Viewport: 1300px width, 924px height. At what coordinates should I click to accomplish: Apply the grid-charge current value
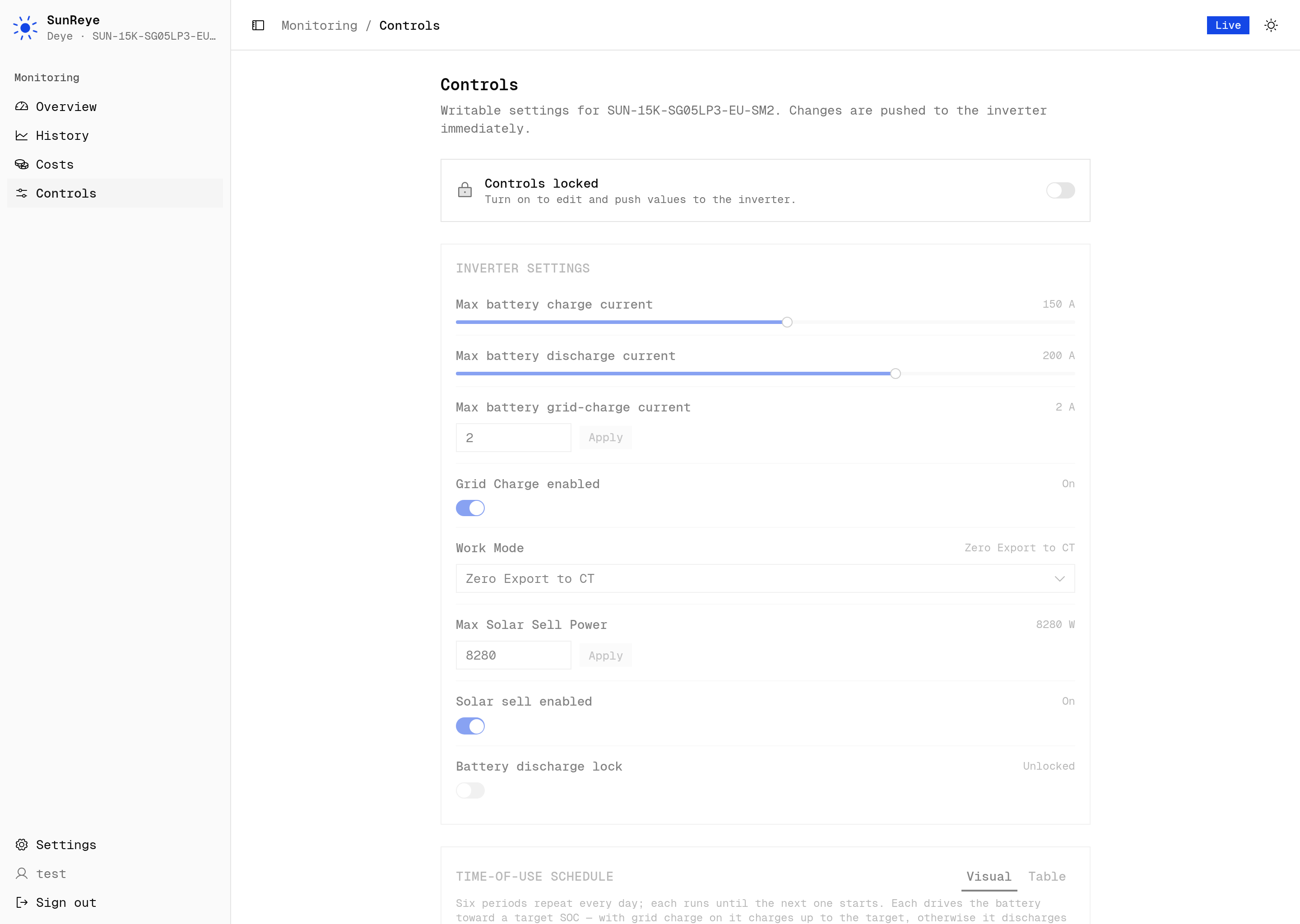[x=606, y=438]
